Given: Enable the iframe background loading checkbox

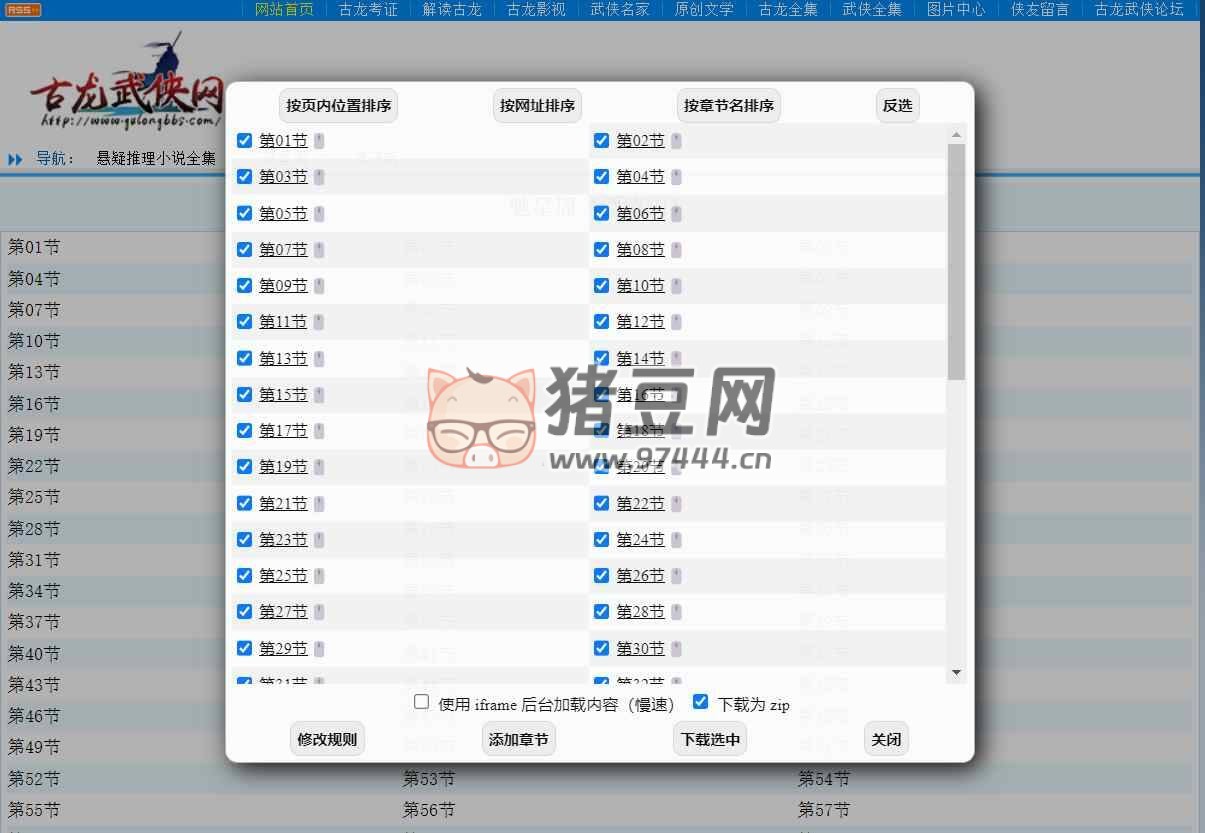Looking at the screenshot, I should click(422, 702).
